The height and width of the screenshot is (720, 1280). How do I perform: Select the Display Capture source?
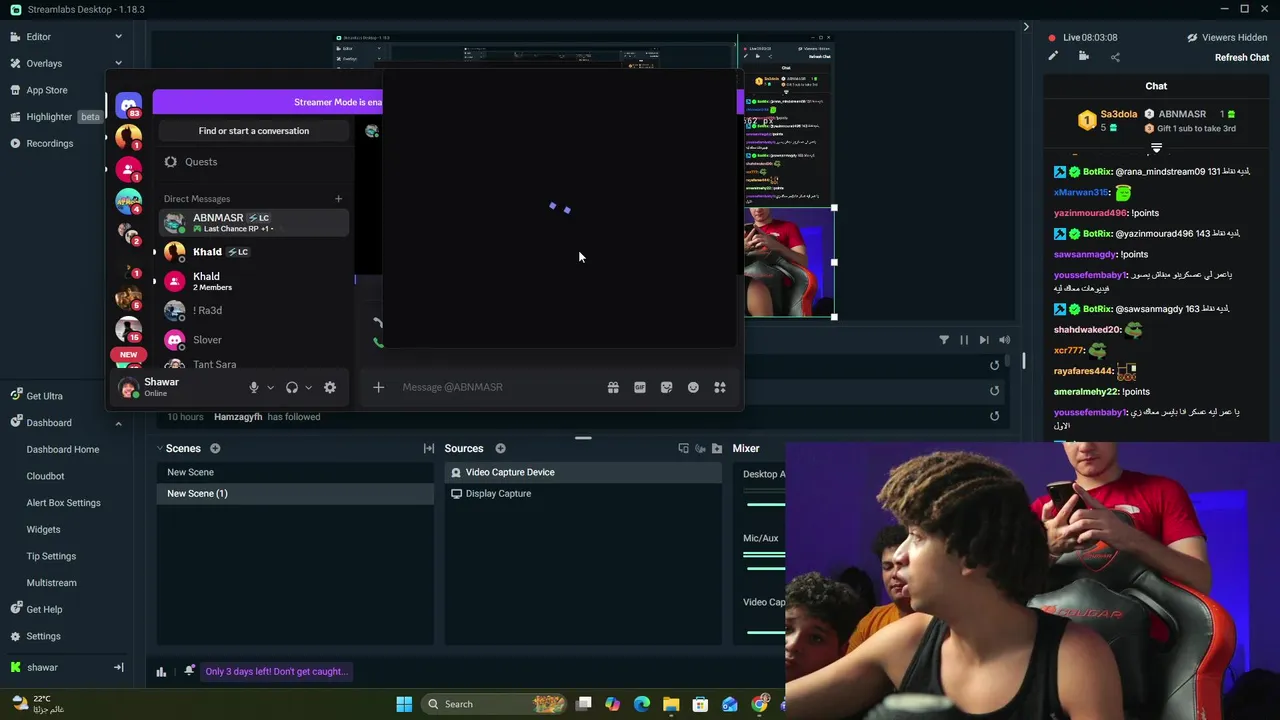click(x=583, y=494)
